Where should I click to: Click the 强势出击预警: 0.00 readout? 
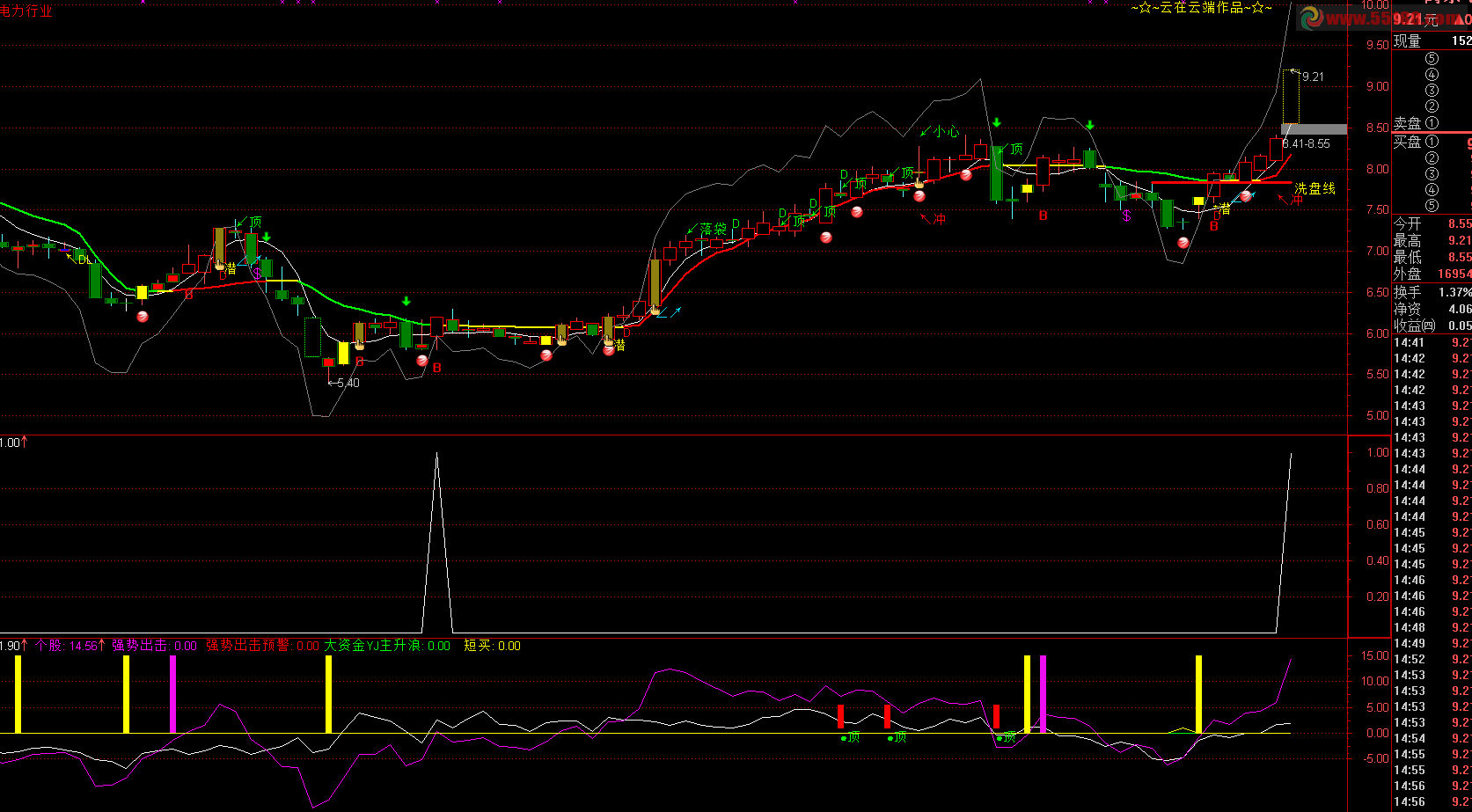[262, 646]
